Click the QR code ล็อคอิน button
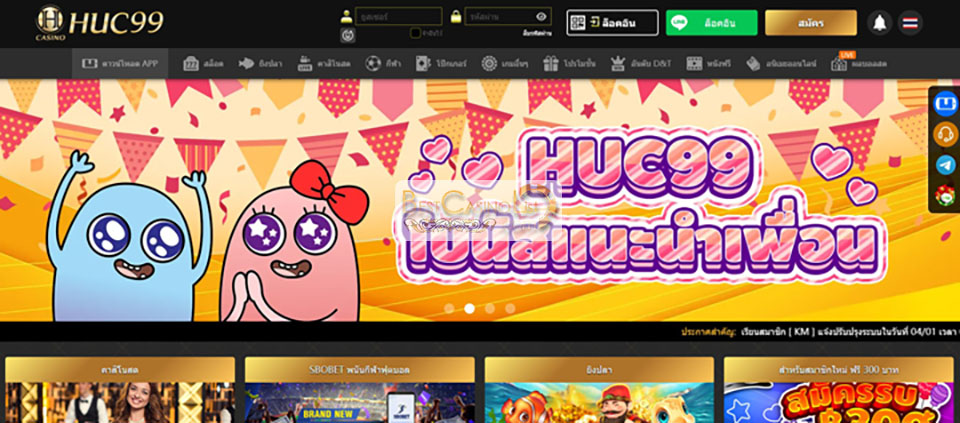Image resolution: width=960 pixels, height=423 pixels. pyautogui.click(x=612, y=23)
